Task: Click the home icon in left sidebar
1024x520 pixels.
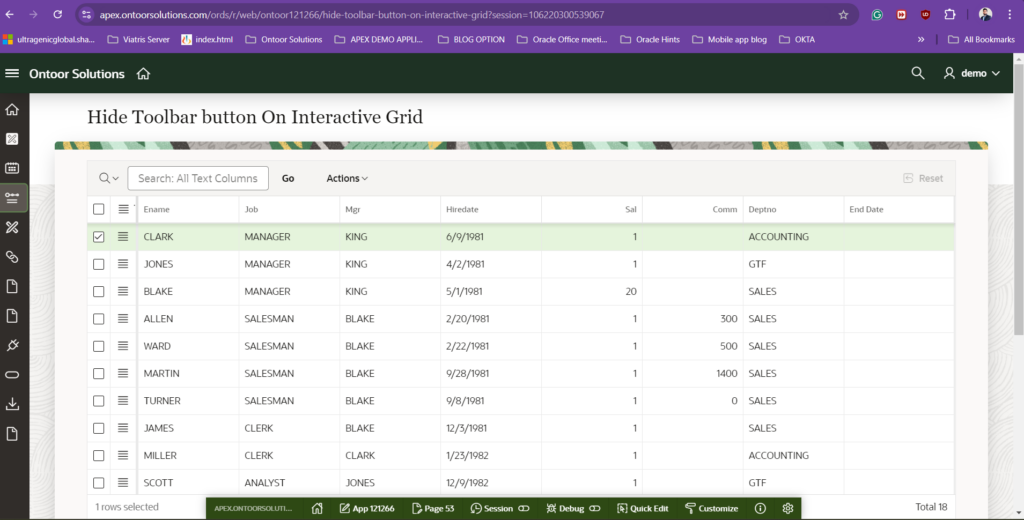Action: click(12, 110)
